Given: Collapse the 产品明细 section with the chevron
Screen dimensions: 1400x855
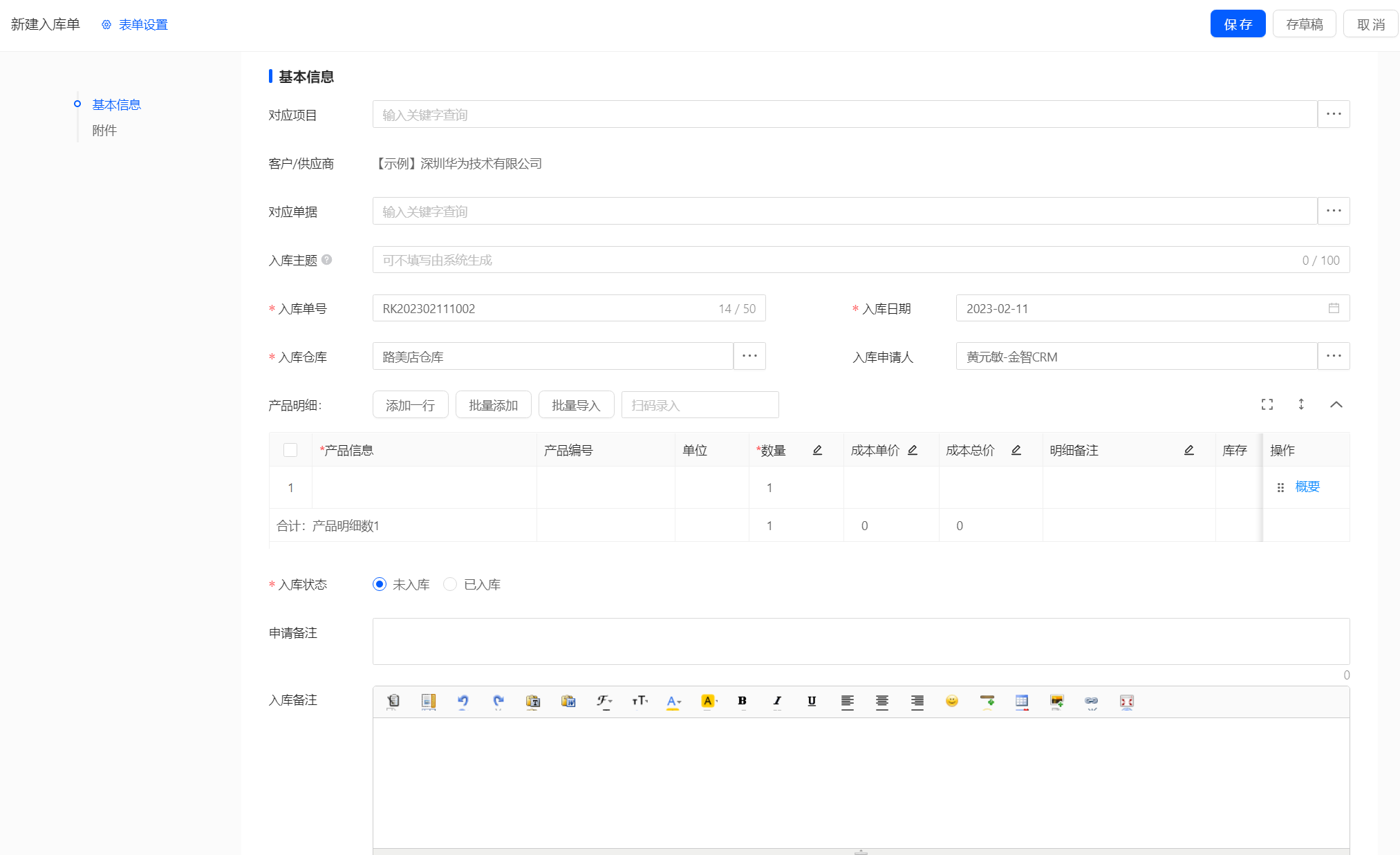Looking at the screenshot, I should click(x=1336, y=404).
